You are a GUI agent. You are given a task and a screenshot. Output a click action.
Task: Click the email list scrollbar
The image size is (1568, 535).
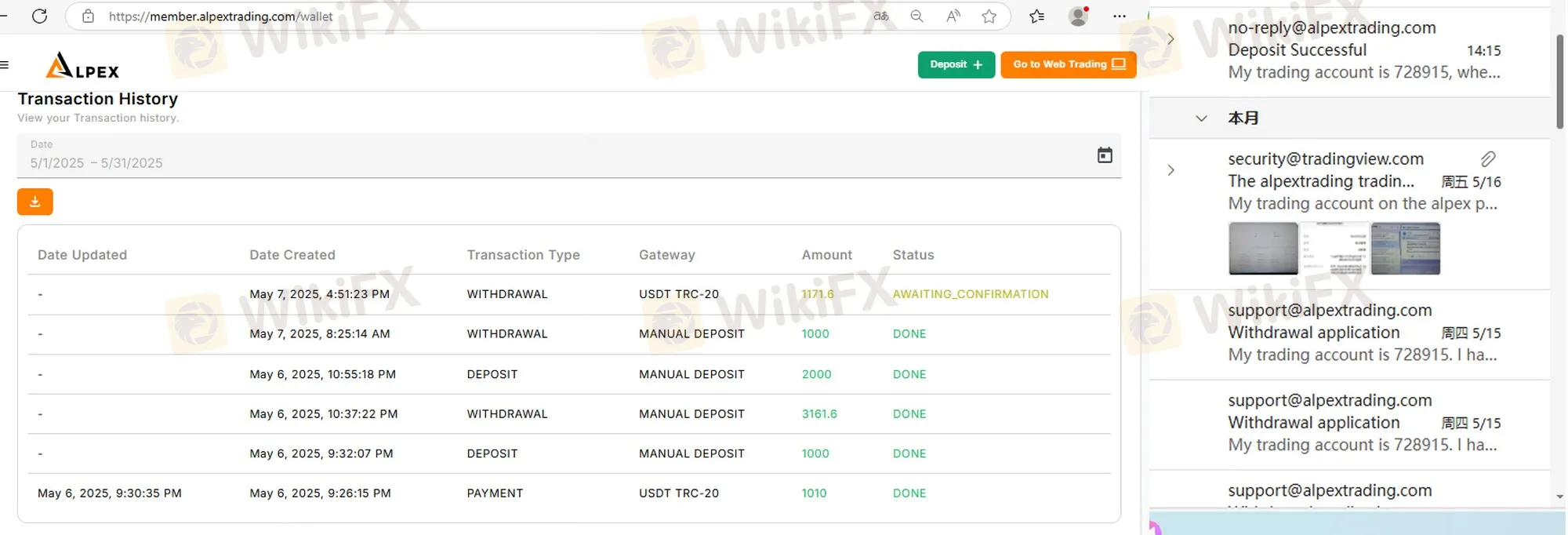(1559, 82)
